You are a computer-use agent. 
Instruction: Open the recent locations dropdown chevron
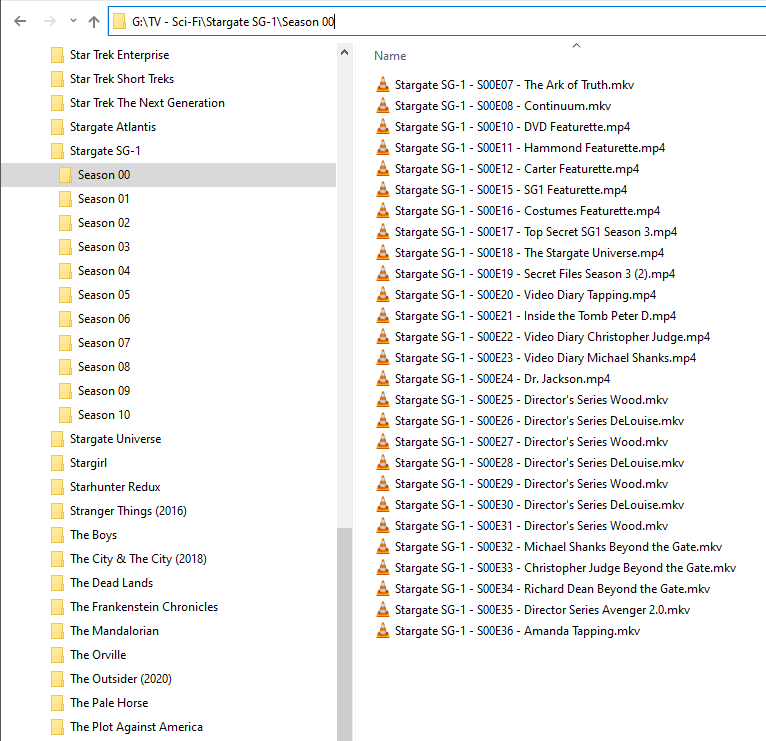[x=73, y=21]
